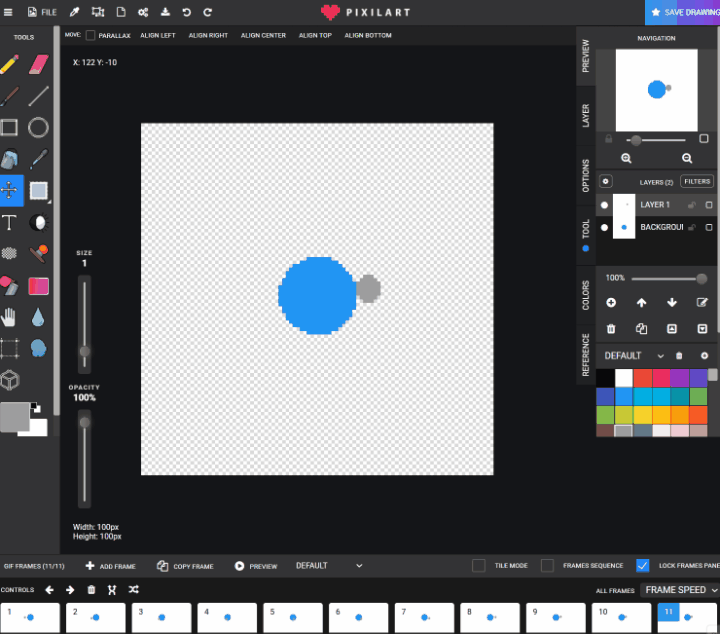Open the 3D cube tool

coord(10,380)
